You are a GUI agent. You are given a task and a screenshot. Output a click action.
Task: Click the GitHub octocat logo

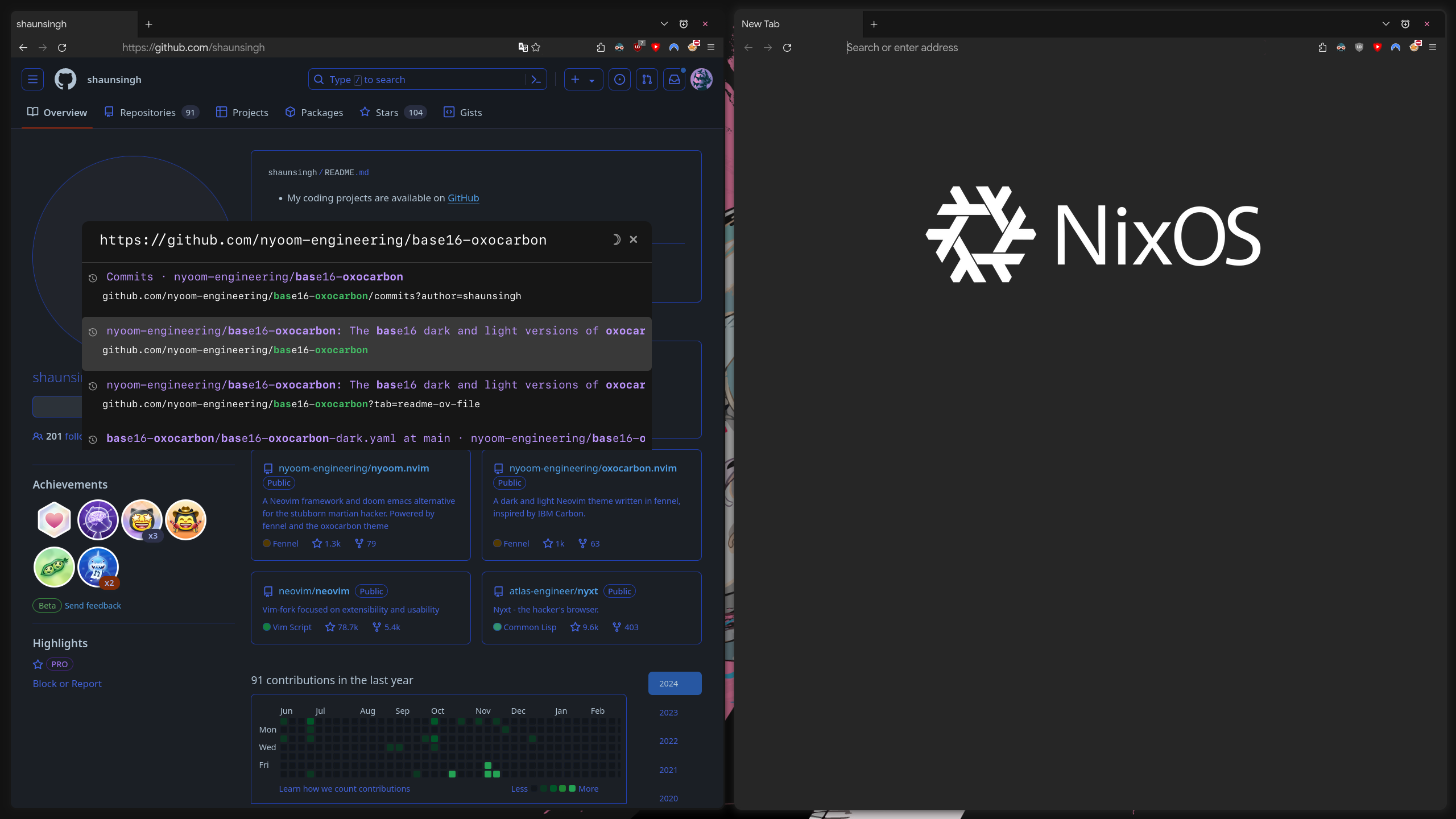click(x=65, y=80)
